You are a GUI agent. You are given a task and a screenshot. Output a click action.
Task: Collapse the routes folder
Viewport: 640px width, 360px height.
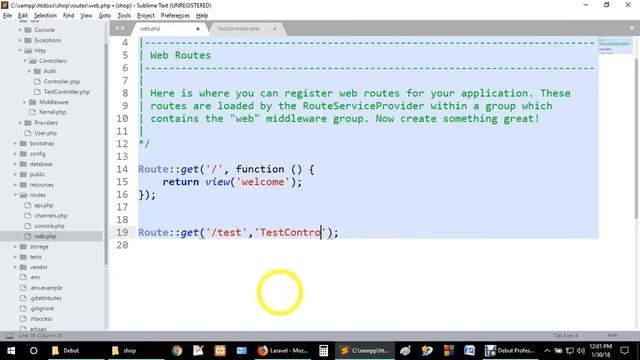point(15,195)
